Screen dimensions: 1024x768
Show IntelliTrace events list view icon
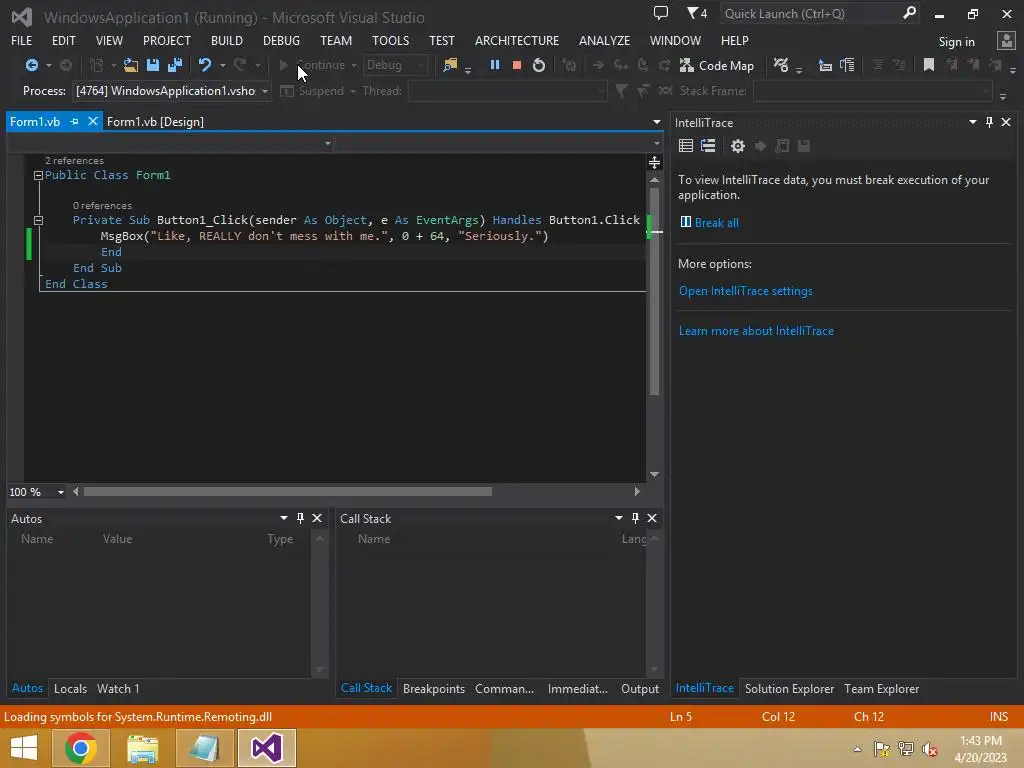pyautogui.click(x=686, y=146)
